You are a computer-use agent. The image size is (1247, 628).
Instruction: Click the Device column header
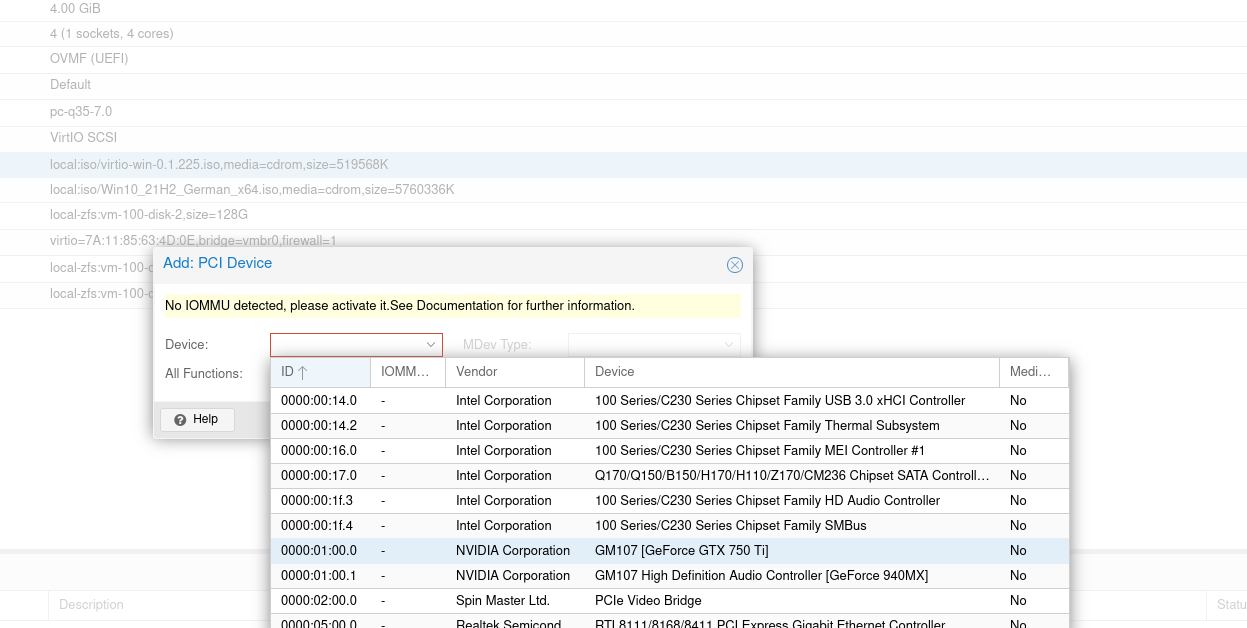(x=790, y=372)
